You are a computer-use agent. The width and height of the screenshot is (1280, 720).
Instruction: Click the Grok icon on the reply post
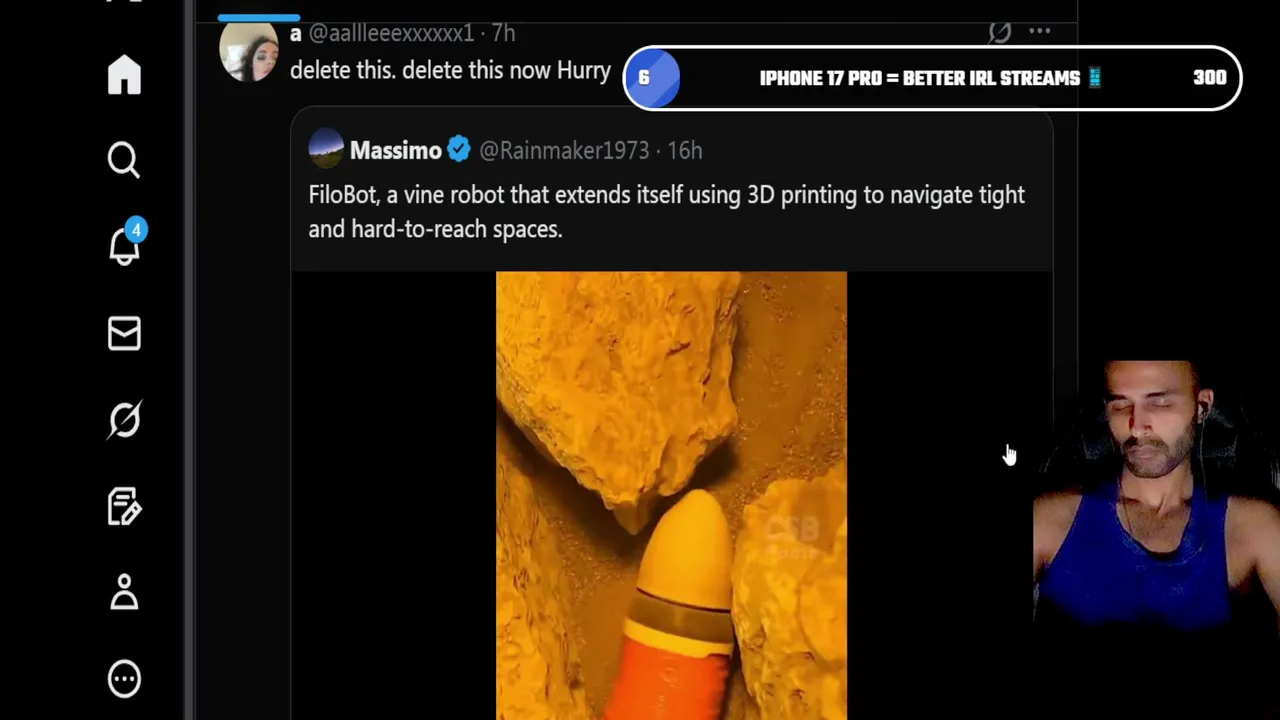999,32
